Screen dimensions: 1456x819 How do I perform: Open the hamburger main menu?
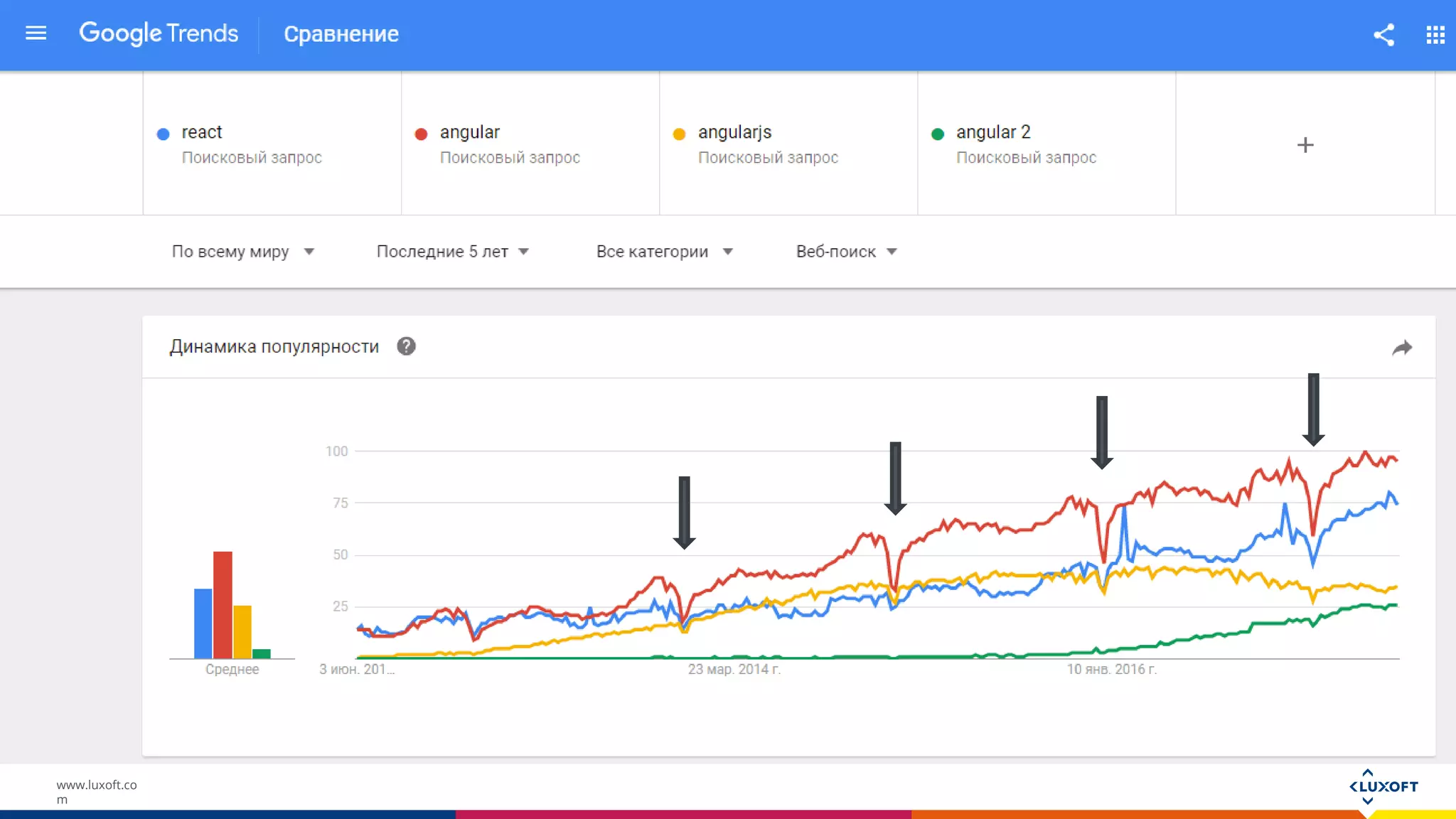(x=36, y=33)
